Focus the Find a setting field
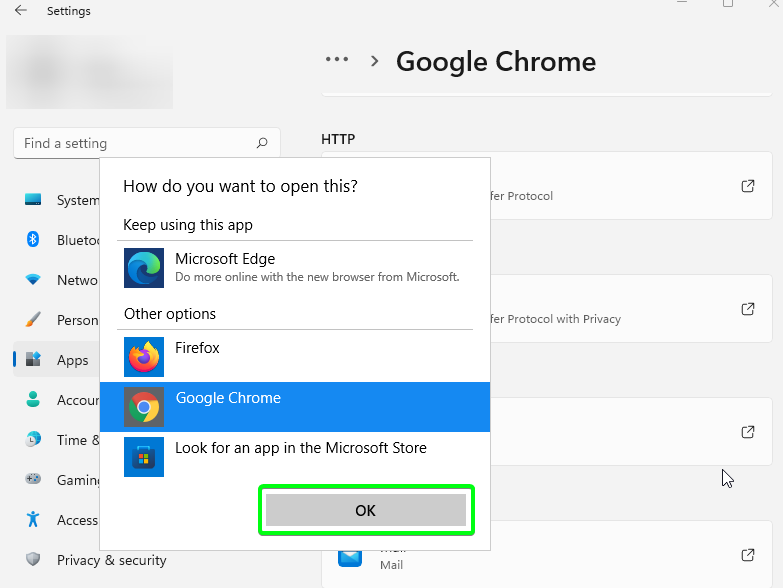This screenshot has width=783, height=588. coord(147,144)
